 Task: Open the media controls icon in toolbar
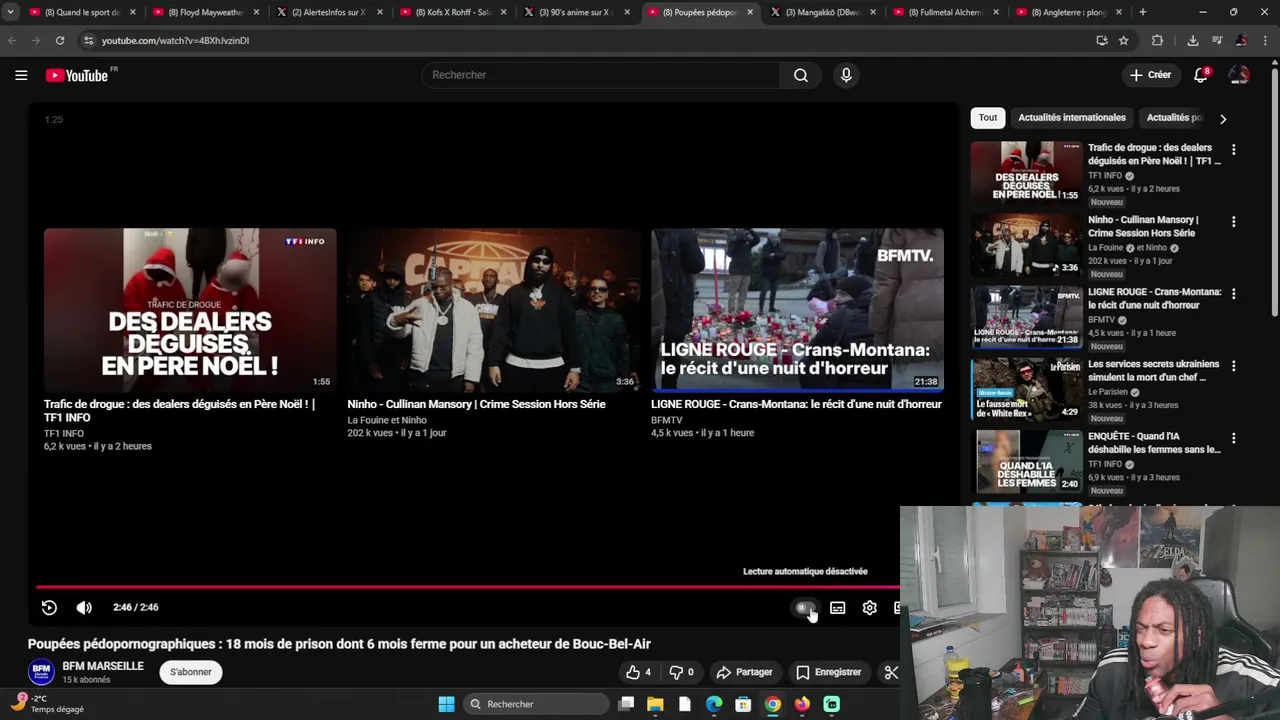click(x=1217, y=40)
